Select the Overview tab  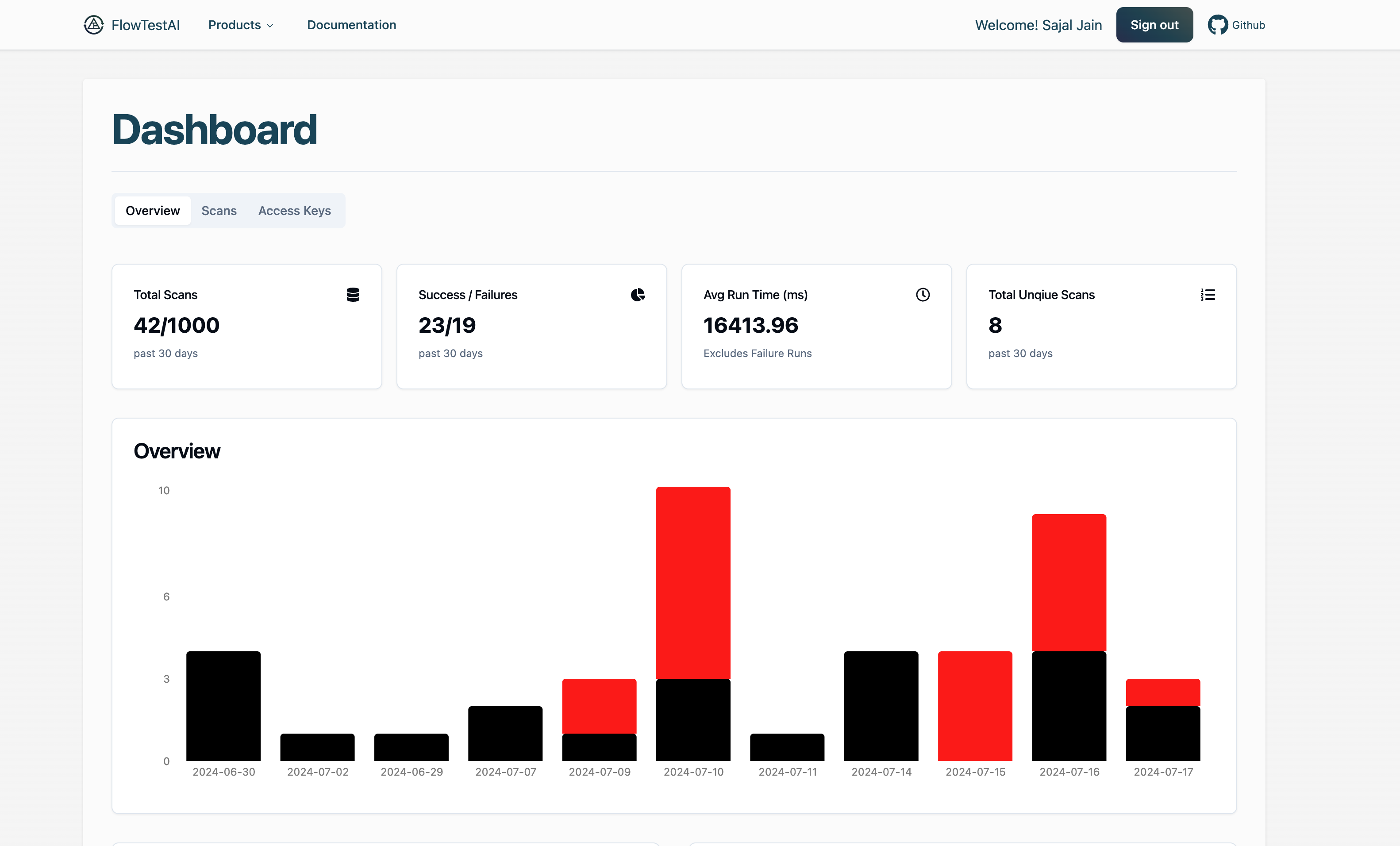(152, 210)
